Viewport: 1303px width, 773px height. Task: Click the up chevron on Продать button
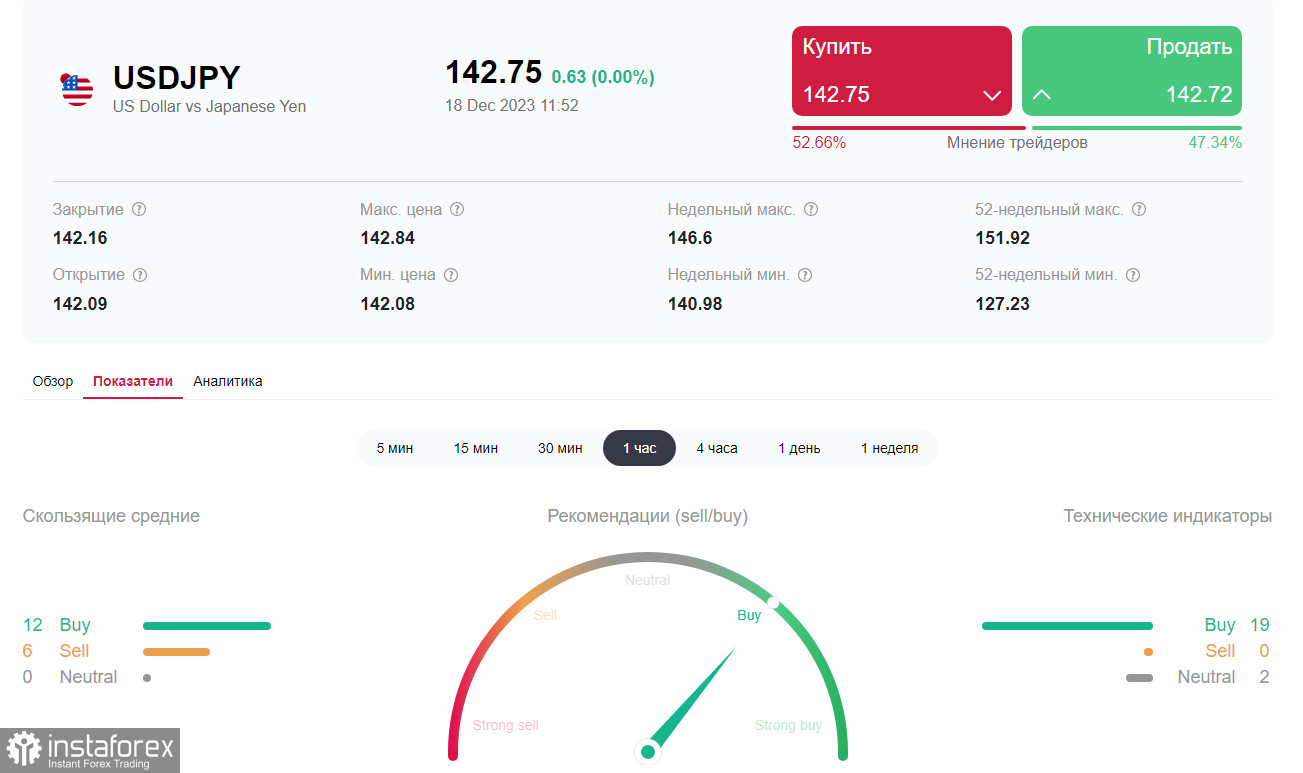pos(1042,95)
